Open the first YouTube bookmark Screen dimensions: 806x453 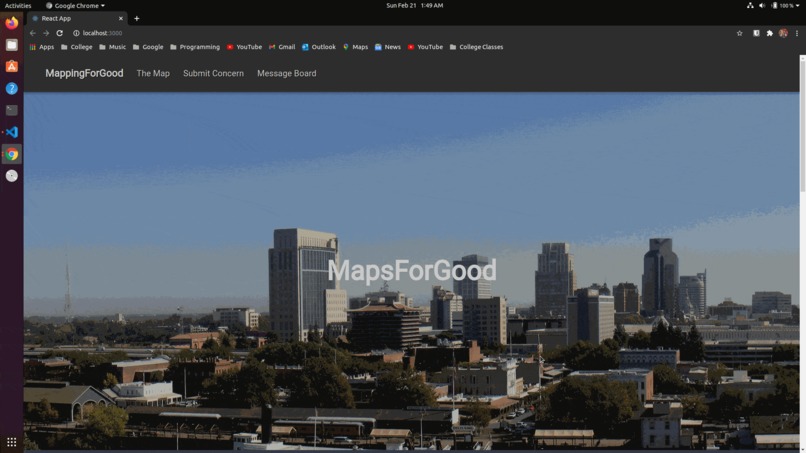244,47
